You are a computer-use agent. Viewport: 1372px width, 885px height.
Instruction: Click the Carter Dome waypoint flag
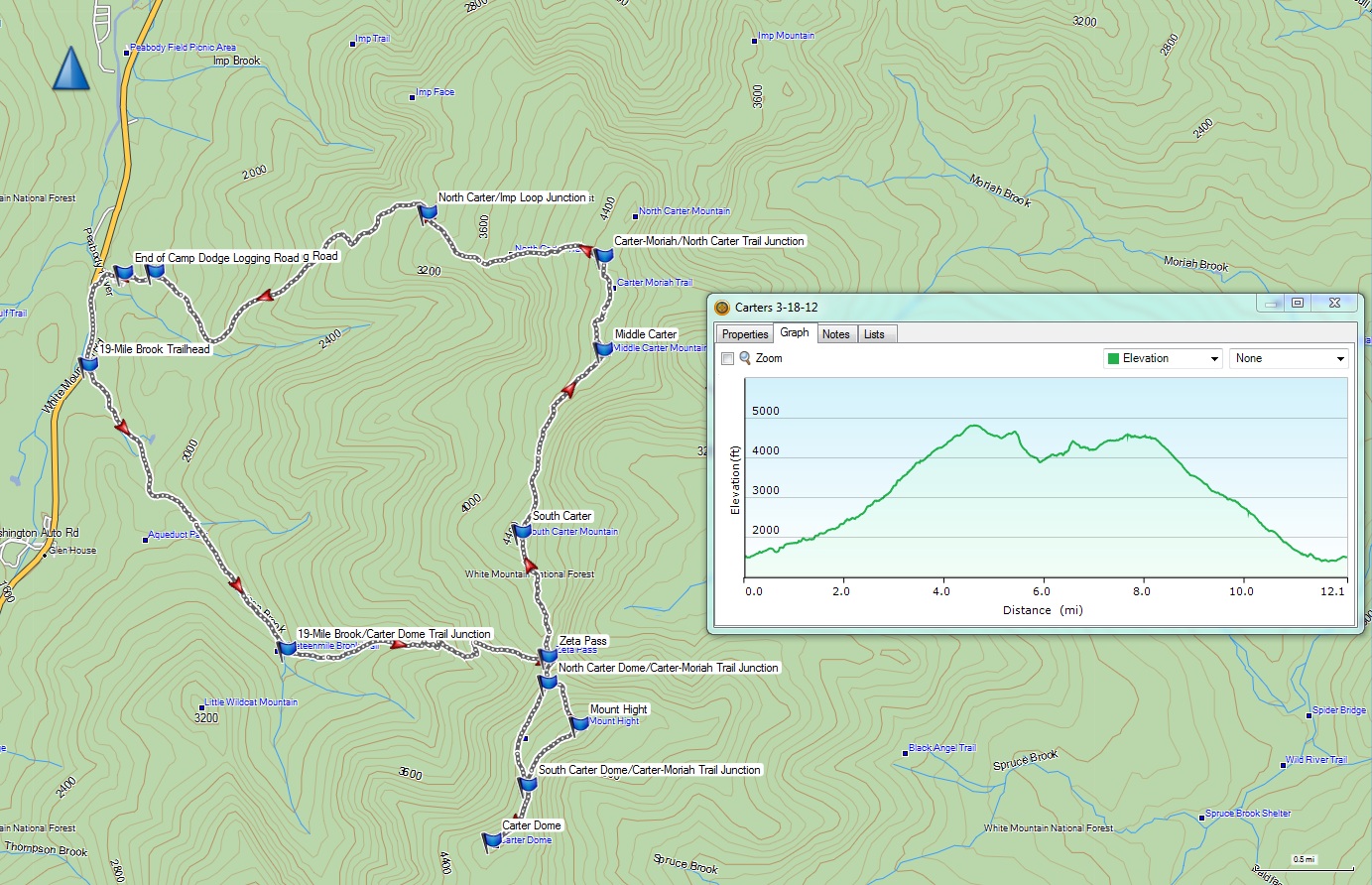[492, 841]
